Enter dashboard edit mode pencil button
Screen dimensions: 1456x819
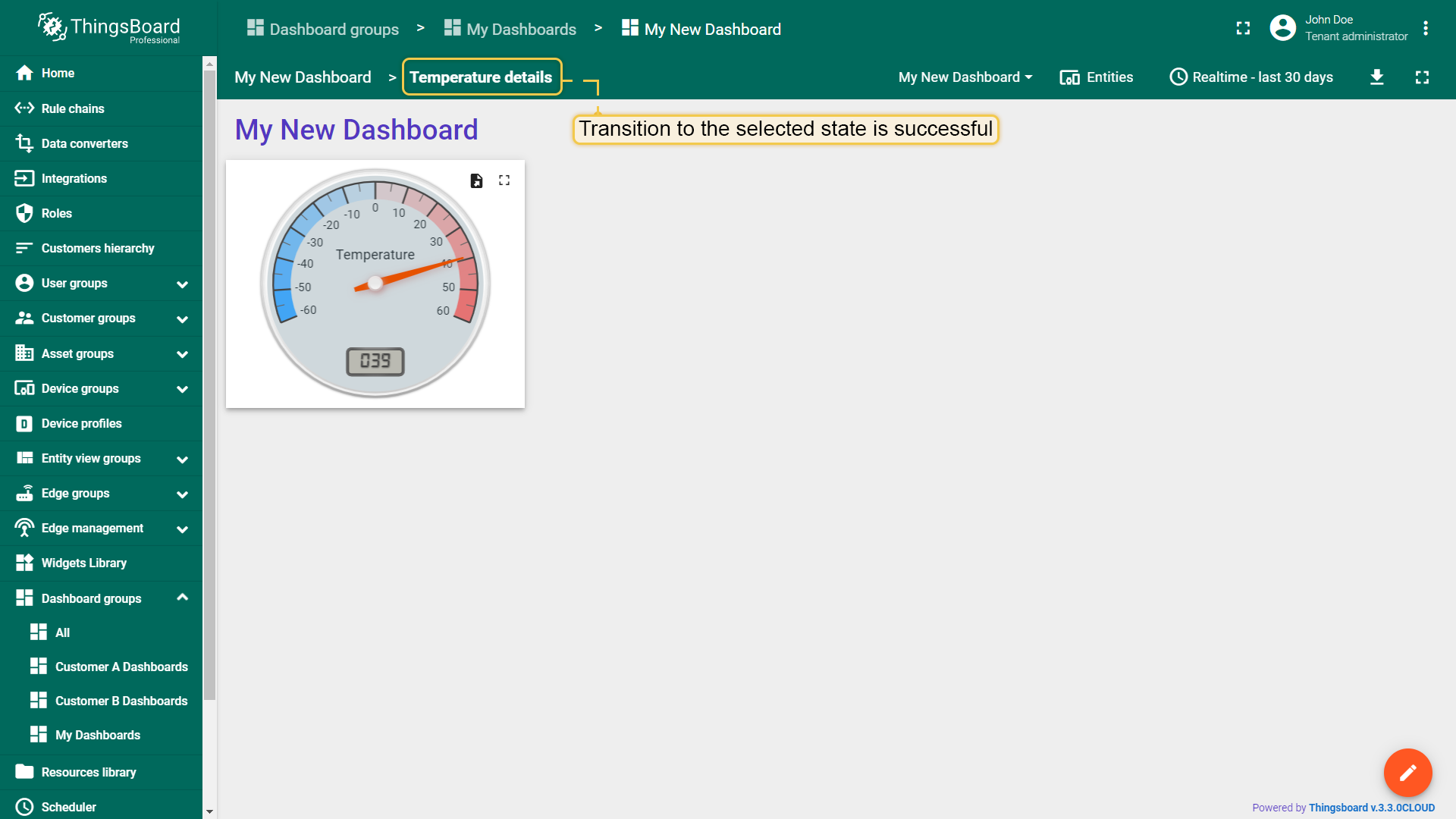click(x=1408, y=773)
